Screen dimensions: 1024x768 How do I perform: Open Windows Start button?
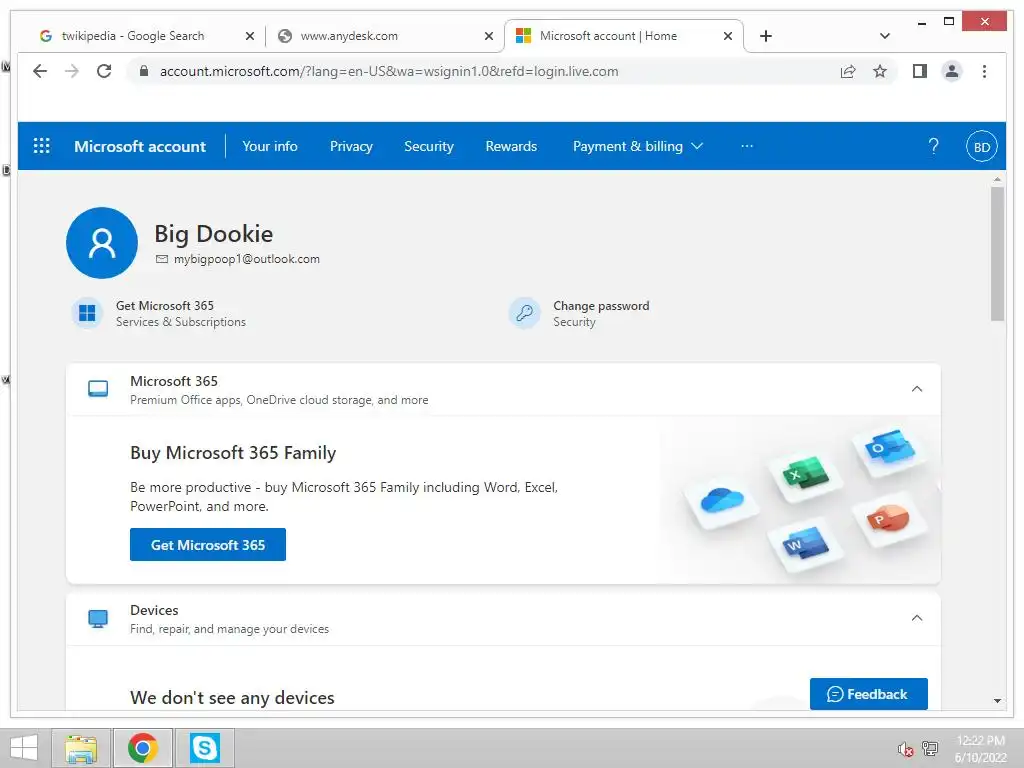(x=24, y=748)
